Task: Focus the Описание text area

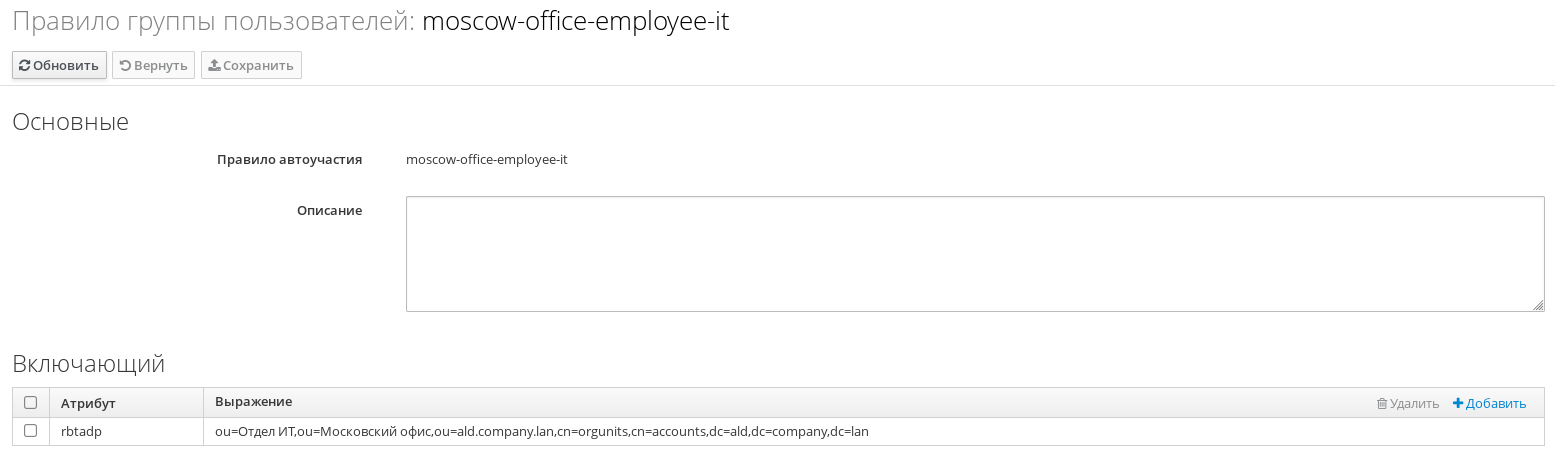Action: (x=975, y=254)
